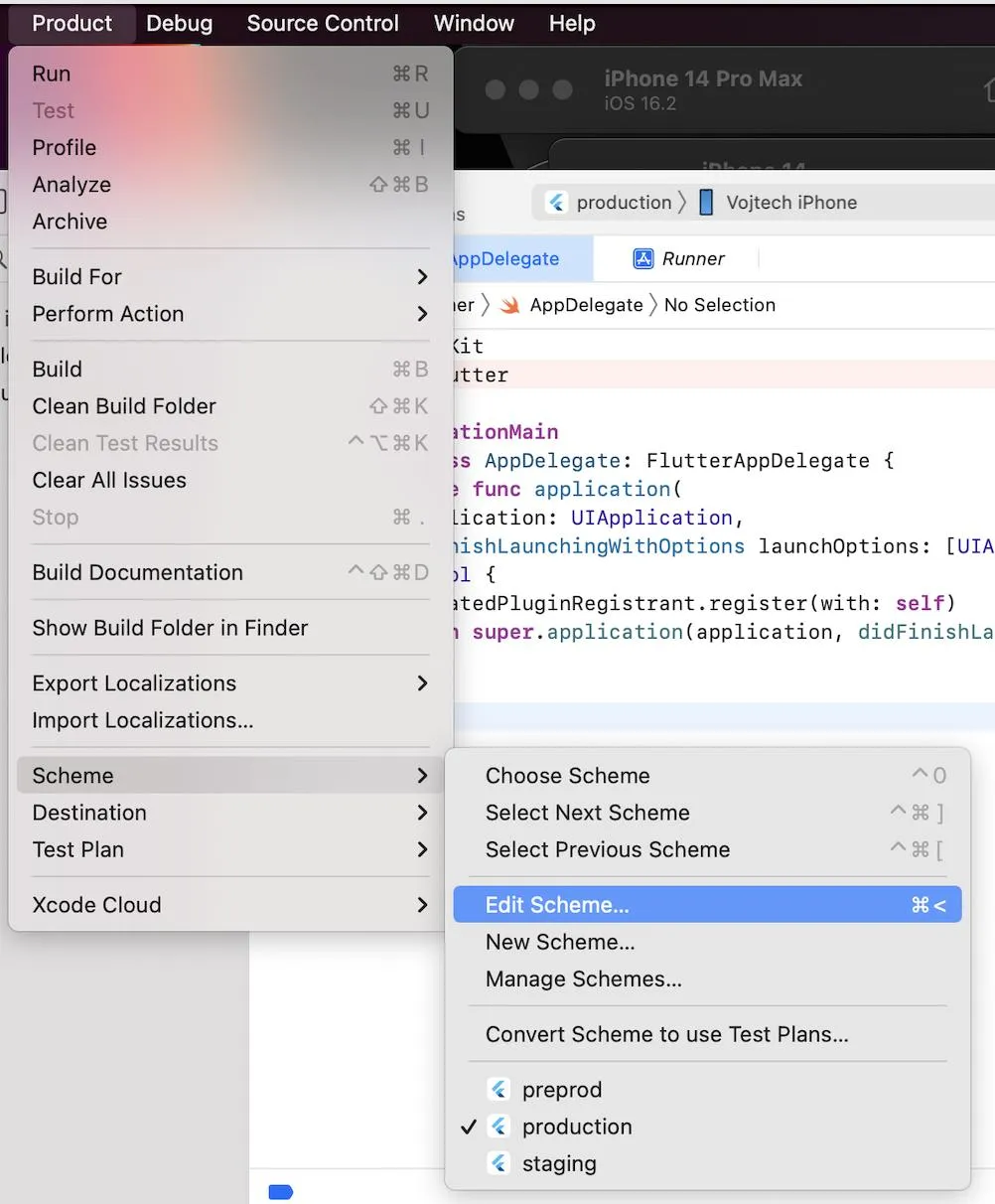The width and height of the screenshot is (995, 1204).
Task: Click AppDelegate in the jump bar
Action: [586, 305]
